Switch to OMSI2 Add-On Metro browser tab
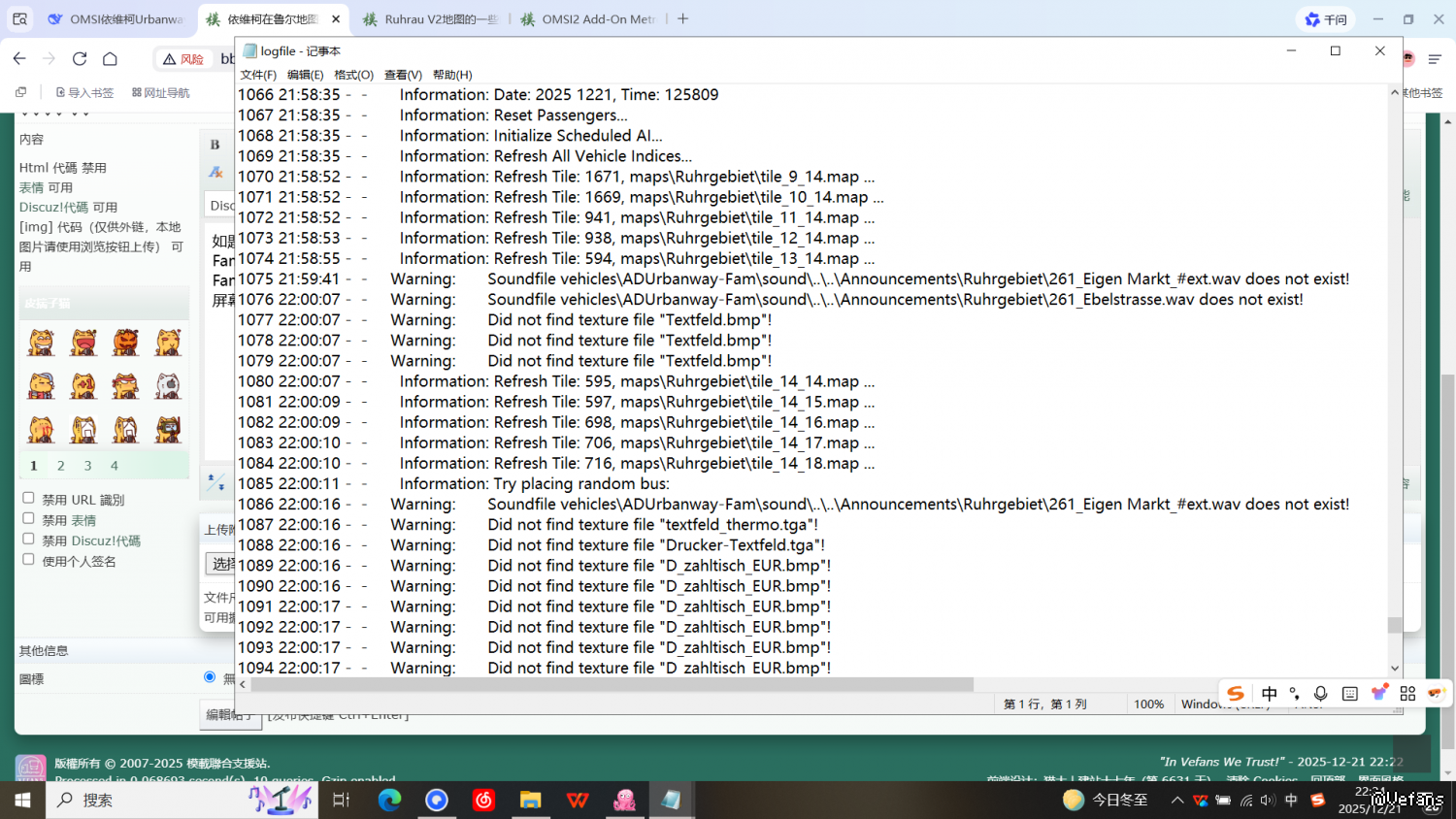This screenshot has height=819, width=1456. [x=588, y=19]
